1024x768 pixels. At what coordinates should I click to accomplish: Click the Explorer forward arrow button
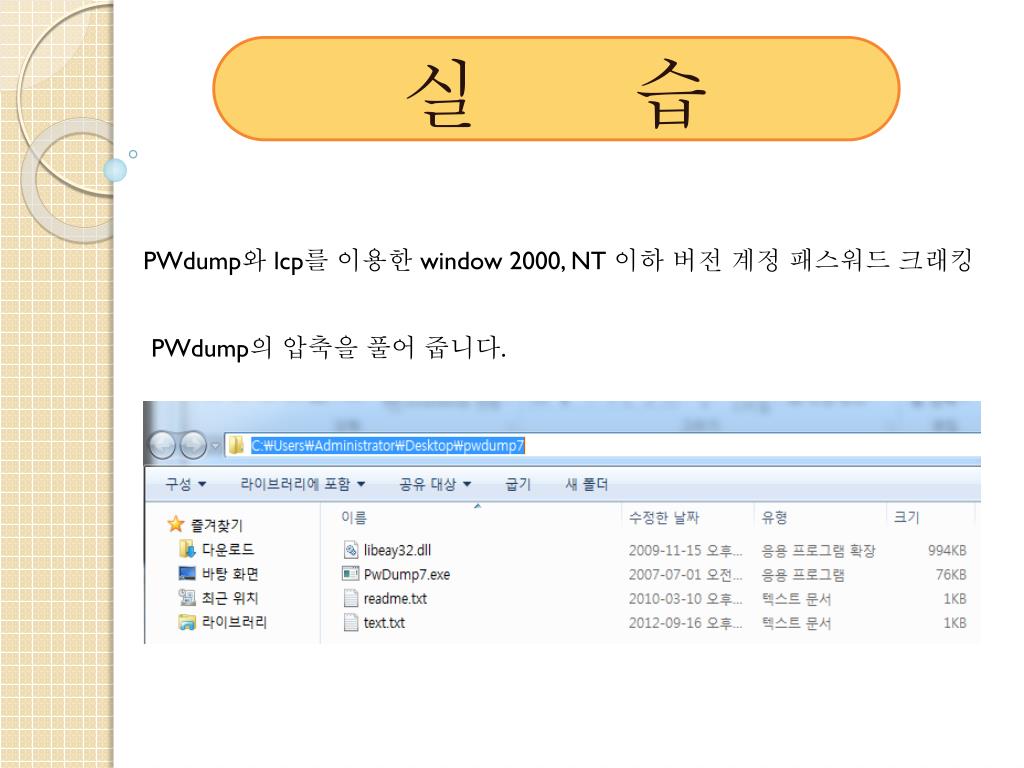[193, 446]
